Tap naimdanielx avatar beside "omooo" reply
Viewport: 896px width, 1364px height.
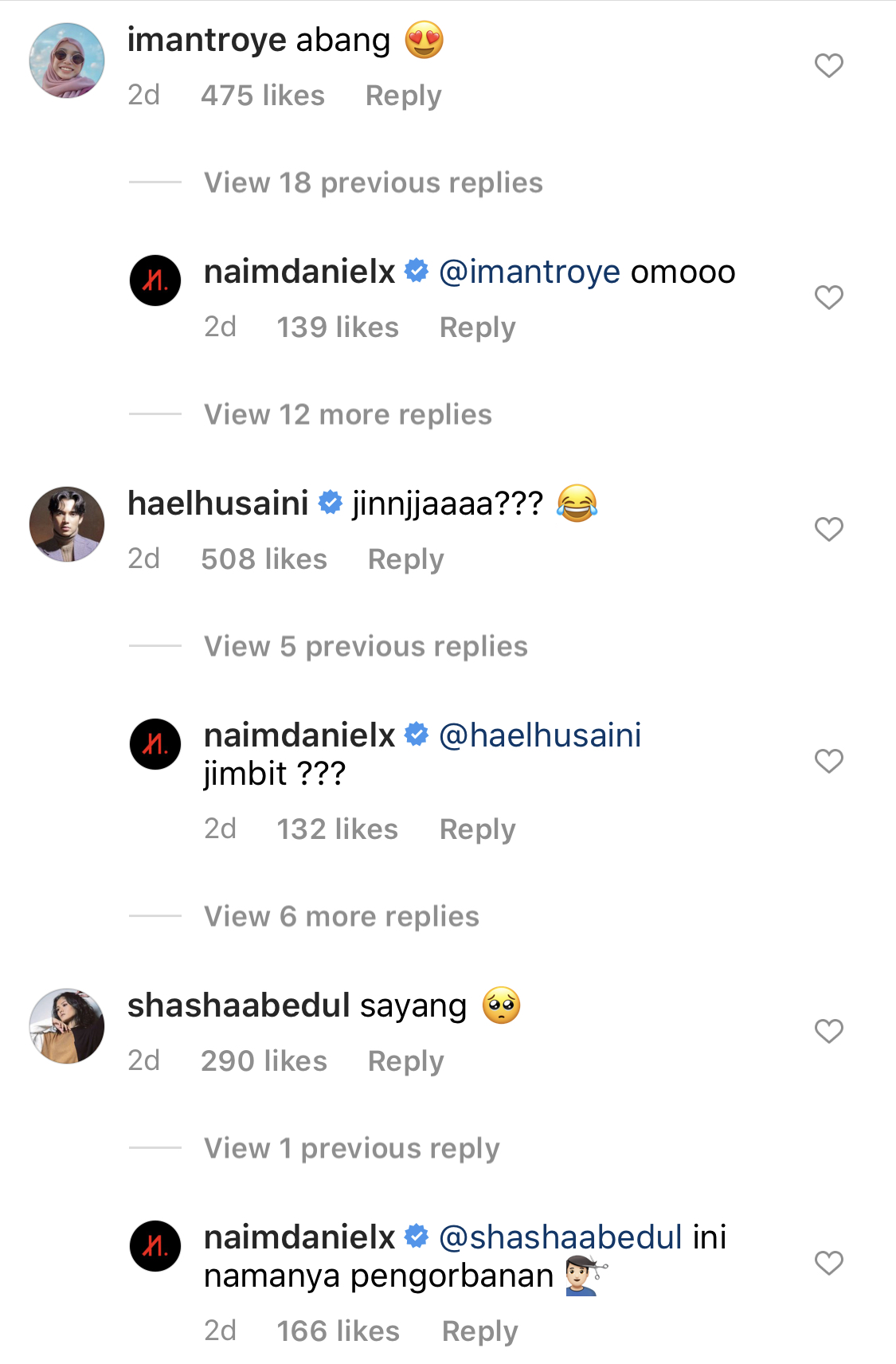(x=155, y=280)
